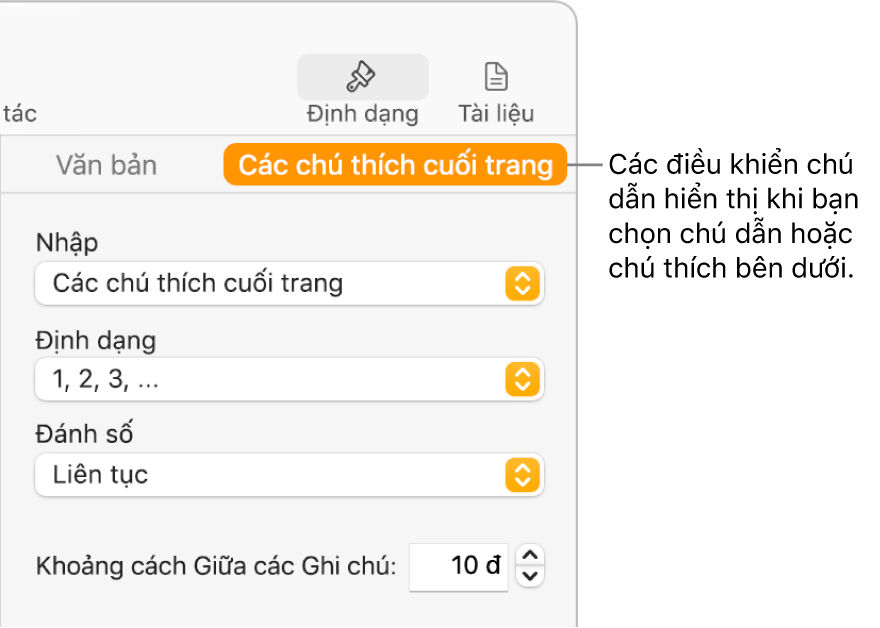The image size is (880, 628).
Task: Select the Các chú thích cuối trang tab
Action: click(396, 165)
